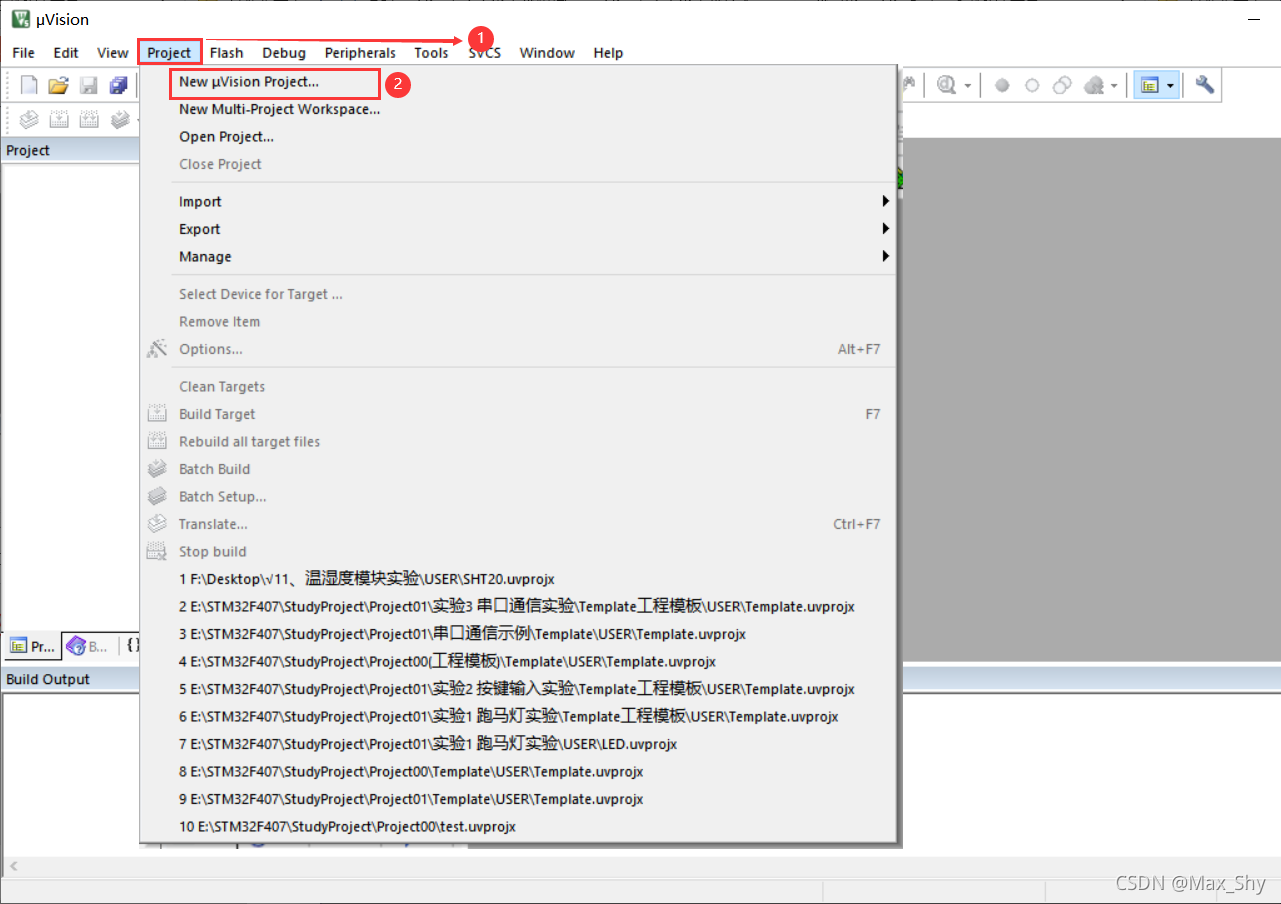Open the Debug menu
Screen dimensions: 1281x904
pos(284,53)
